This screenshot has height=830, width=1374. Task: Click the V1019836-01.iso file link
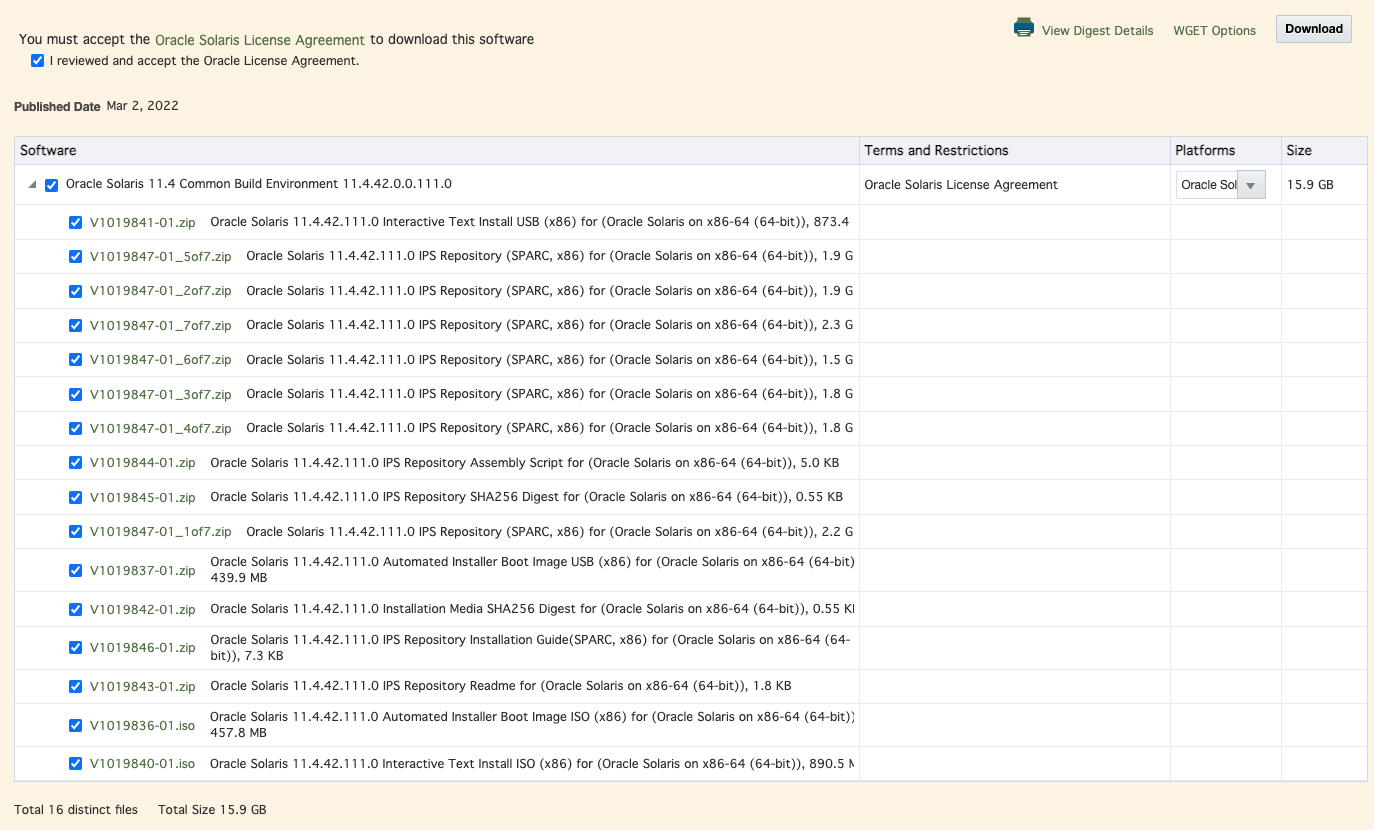(142, 725)
